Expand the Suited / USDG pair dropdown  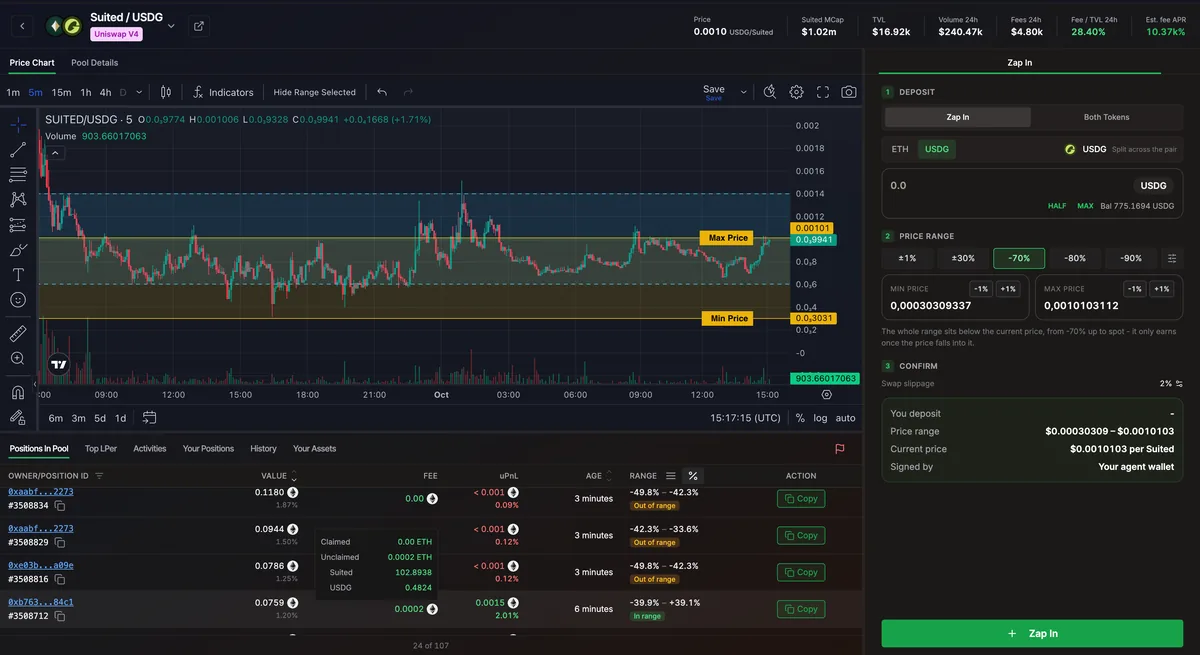coord(171,26)
